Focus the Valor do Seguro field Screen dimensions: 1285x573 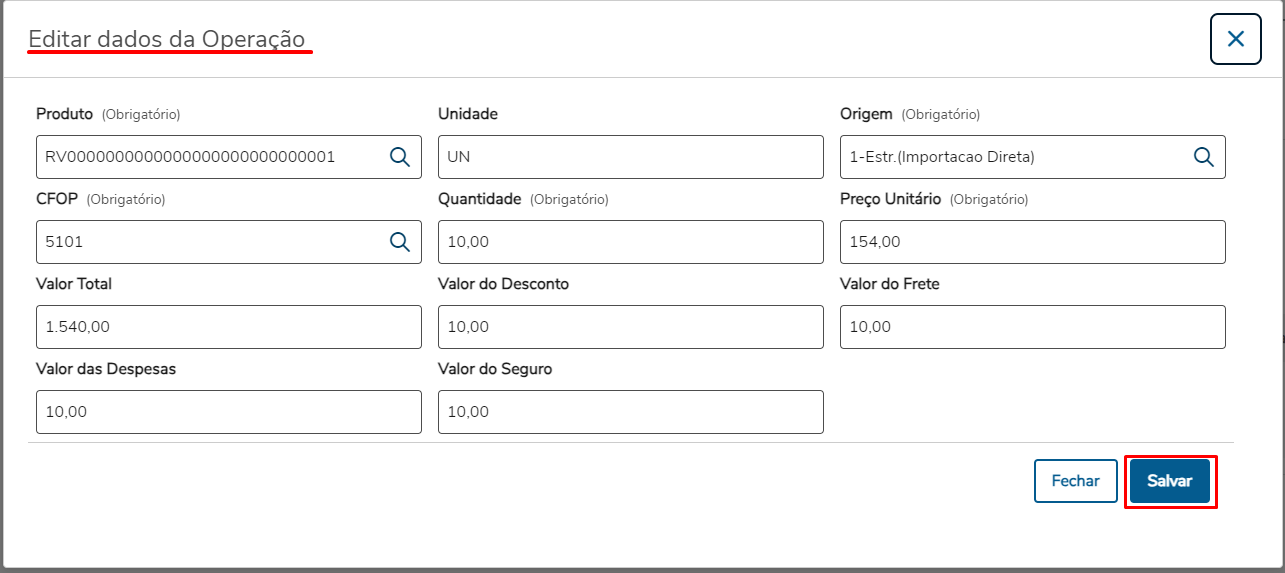coord(630,412)
